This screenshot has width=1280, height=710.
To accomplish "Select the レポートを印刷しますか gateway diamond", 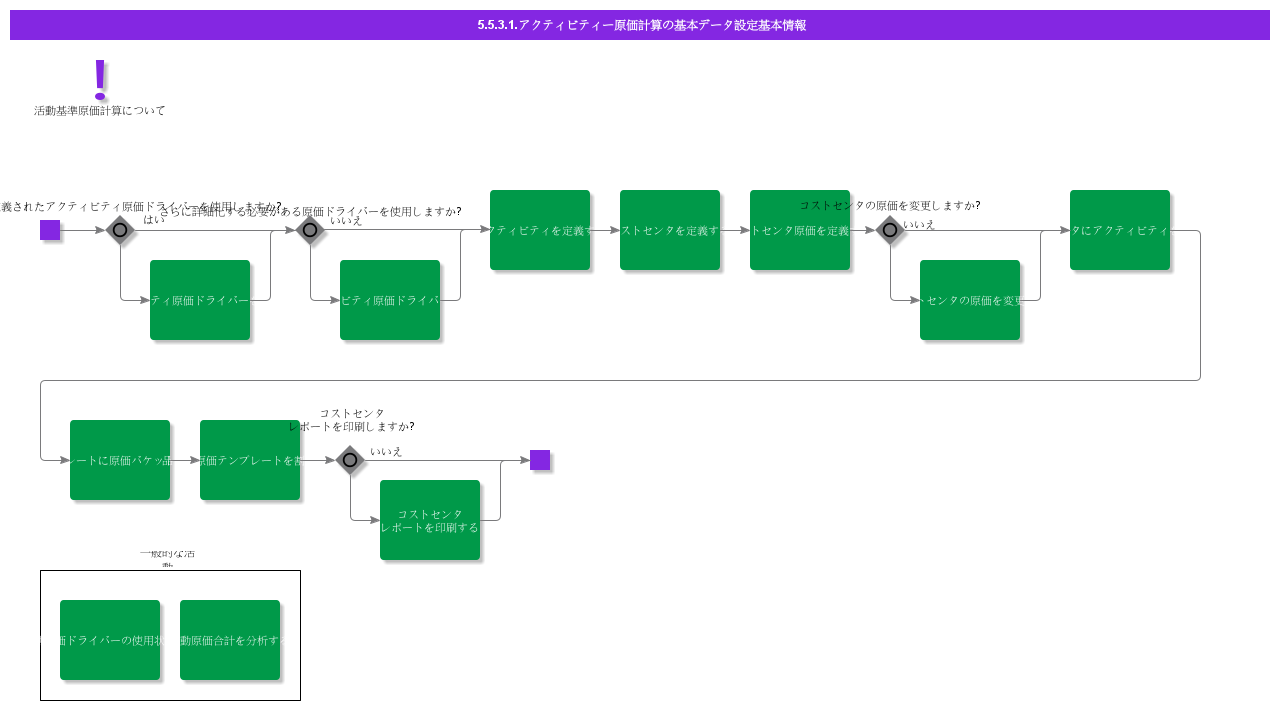I will pos(350,460).
